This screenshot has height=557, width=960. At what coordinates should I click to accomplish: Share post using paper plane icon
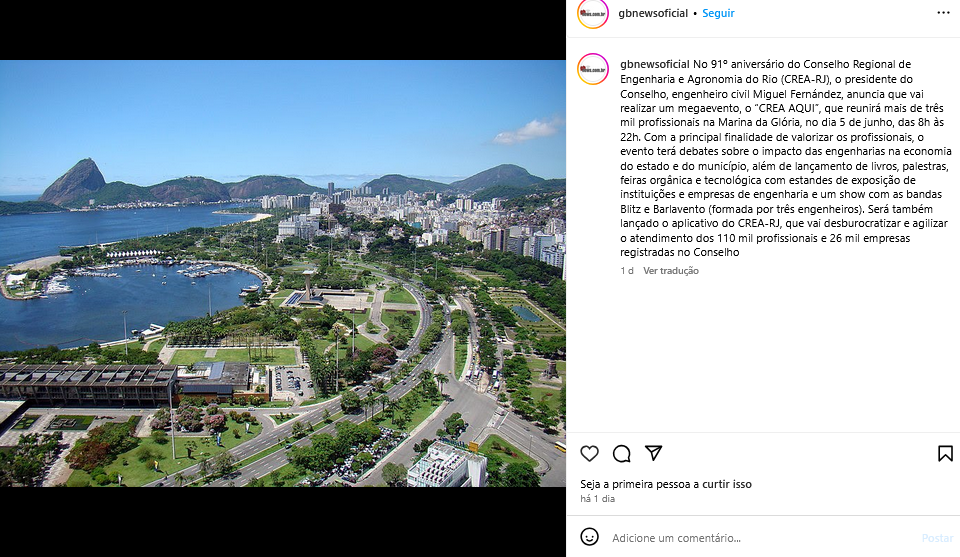pos(654,453)
